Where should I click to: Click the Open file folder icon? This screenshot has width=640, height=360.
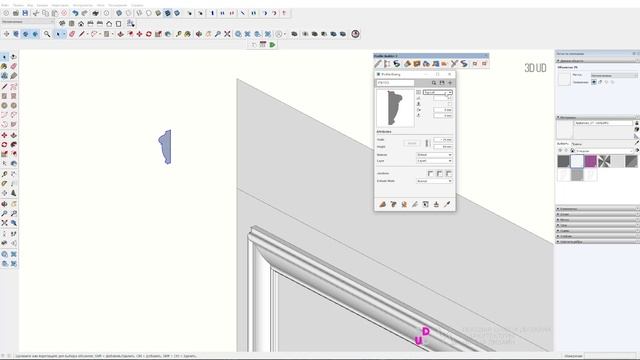pyautogui.click(x=16, y=13)
